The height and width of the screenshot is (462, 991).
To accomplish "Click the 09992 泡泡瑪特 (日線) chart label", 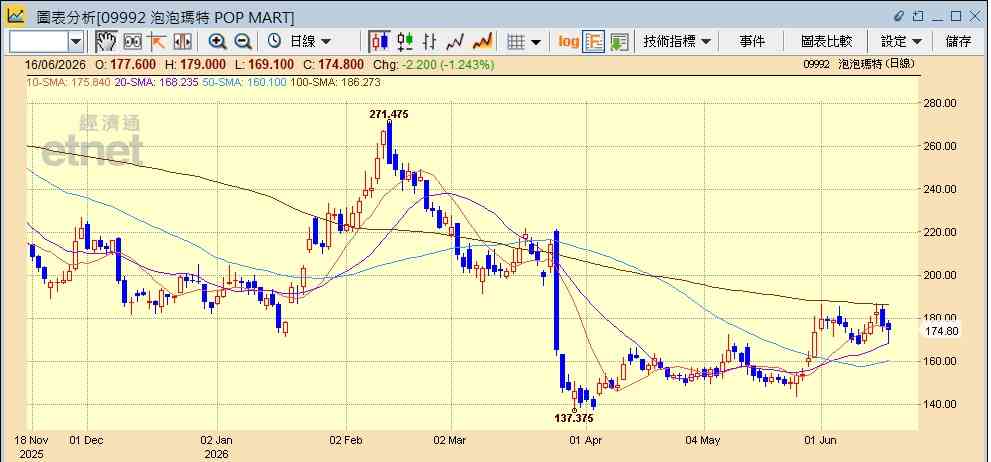I will pos(859,64).
